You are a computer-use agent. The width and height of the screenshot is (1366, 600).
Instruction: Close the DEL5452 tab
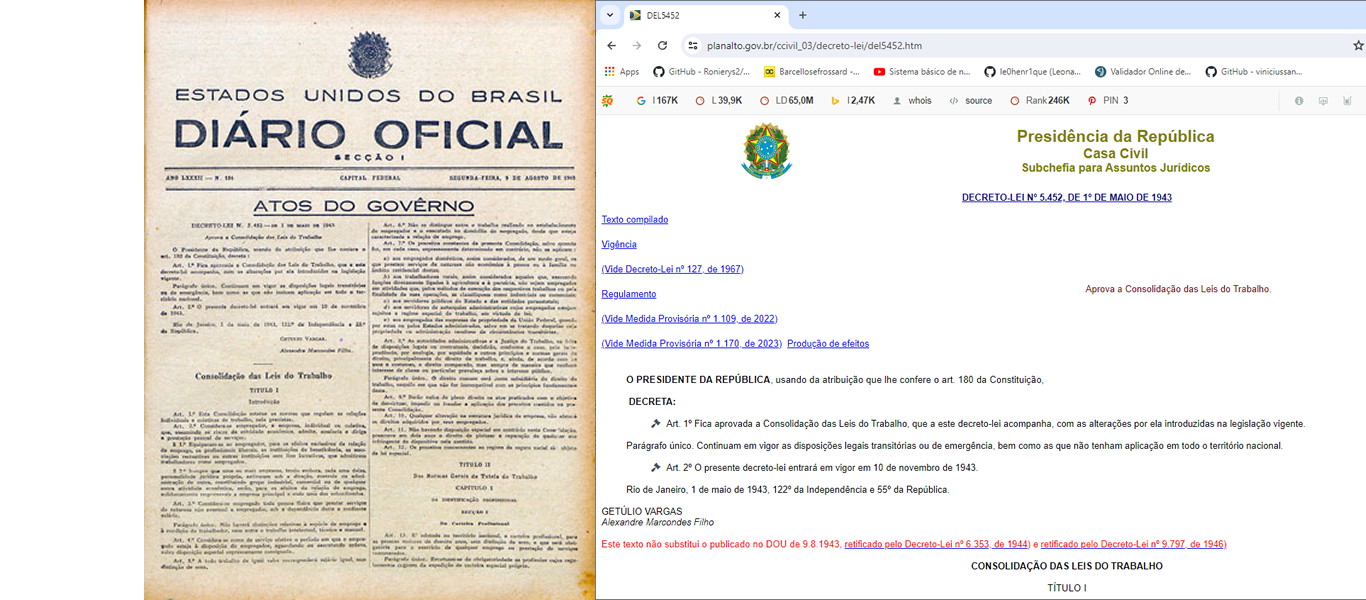pyautogui.click(x=778, y=16)
